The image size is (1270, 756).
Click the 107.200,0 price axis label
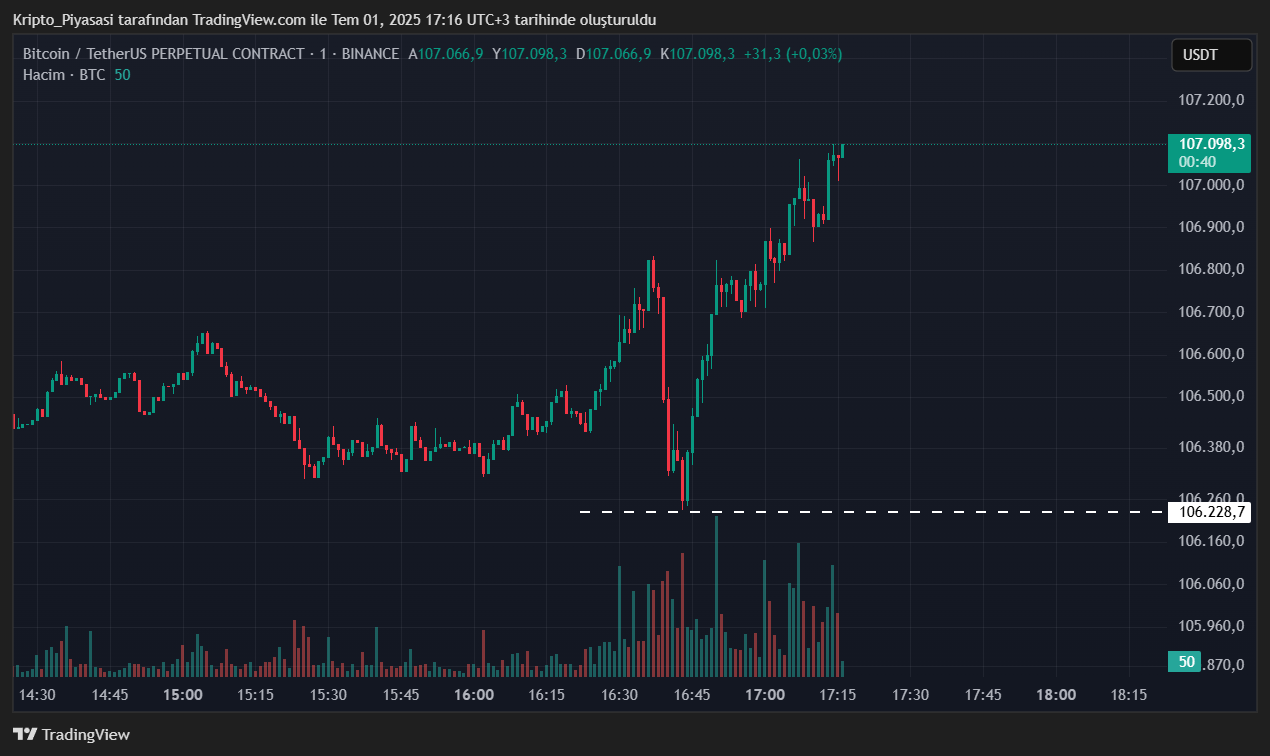tap(1210, 100)
